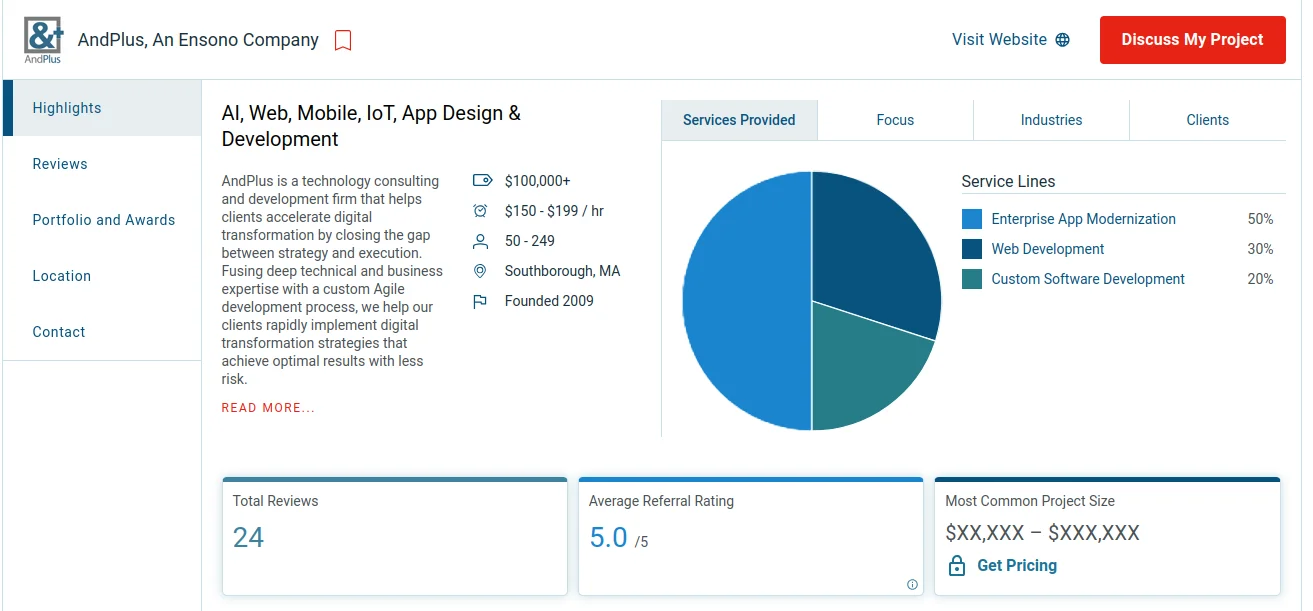Viewport: 1313px width, 611px height.
Task: Click the lock icon next to Get Pricing
Action: pyautogui.click(x=957, y=565)
